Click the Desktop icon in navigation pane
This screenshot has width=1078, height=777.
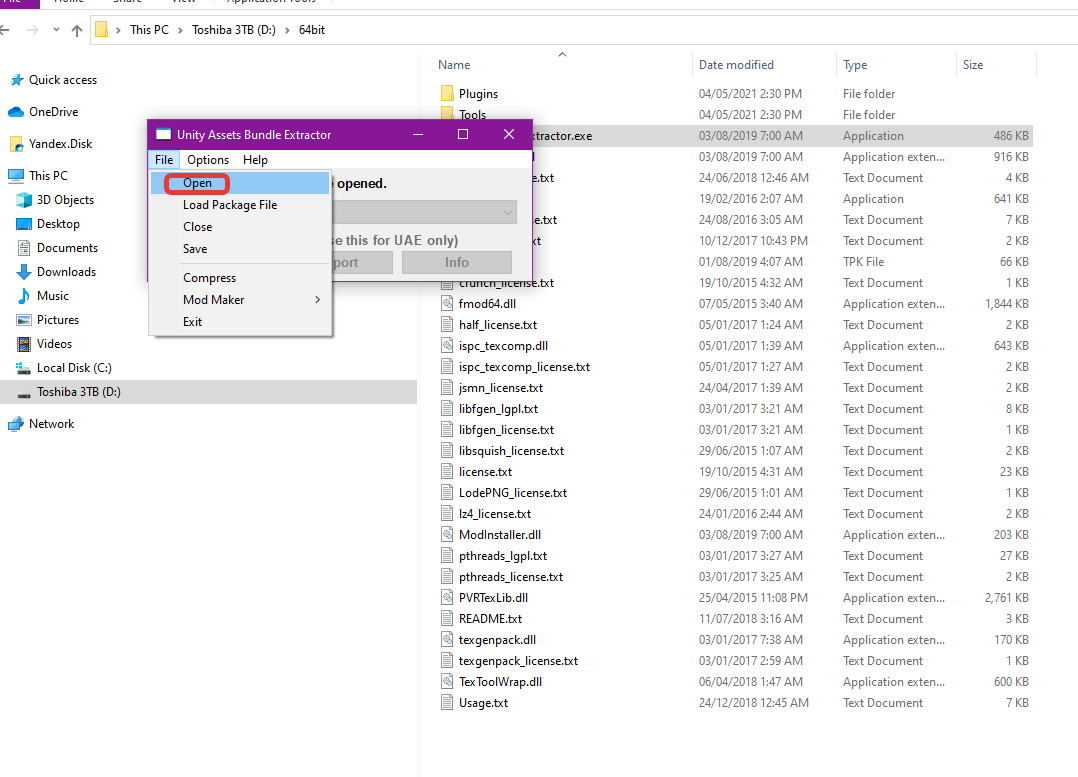tap(24, 224)
